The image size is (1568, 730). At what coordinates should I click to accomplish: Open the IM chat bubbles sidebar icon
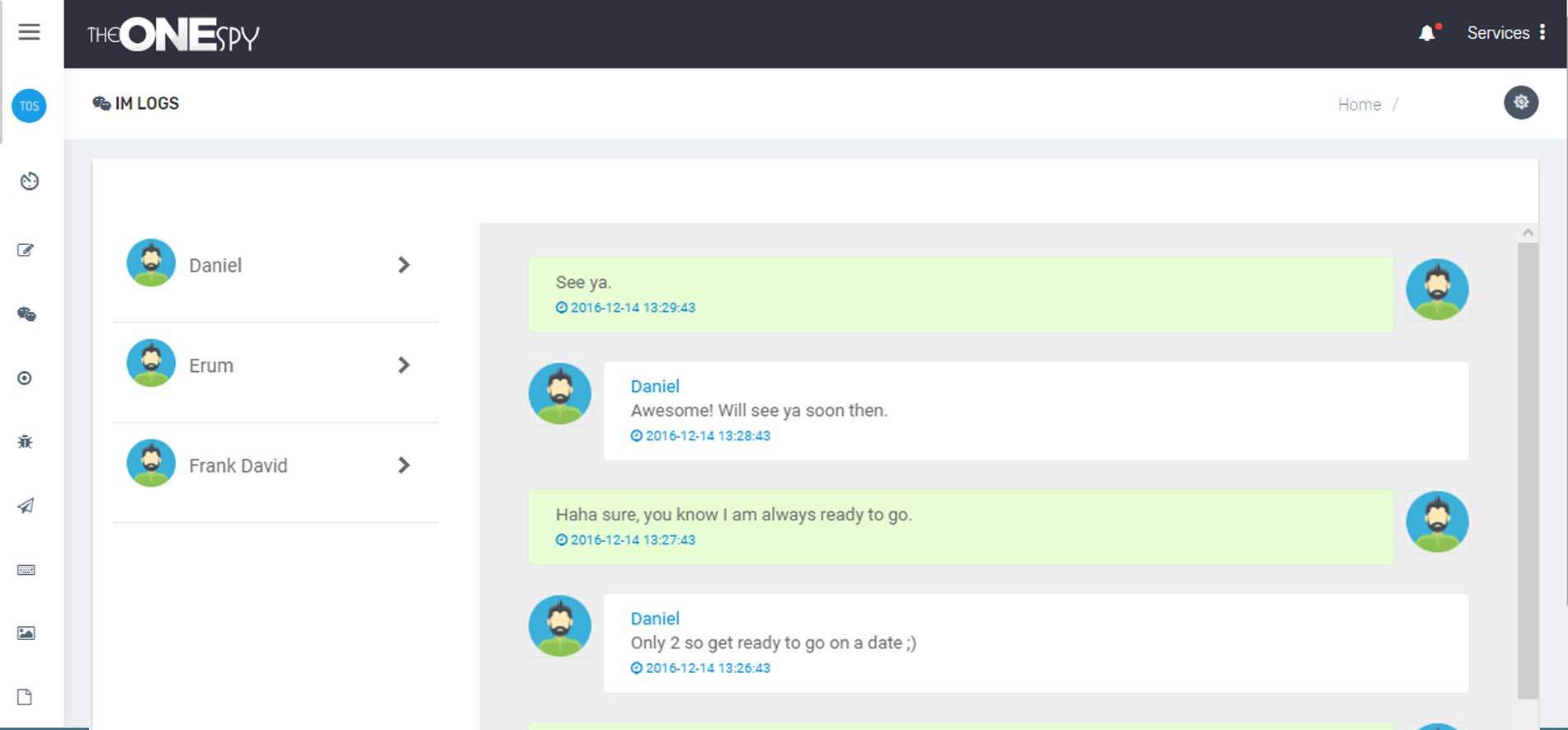(x=26, y=314)
